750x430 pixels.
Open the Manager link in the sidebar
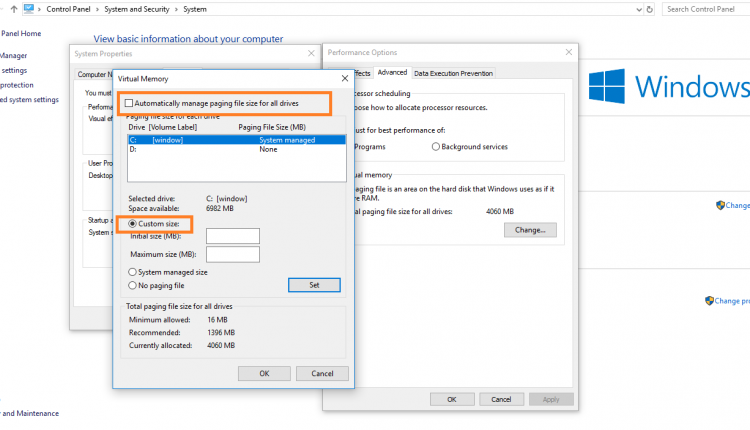(x=13, y=55)
